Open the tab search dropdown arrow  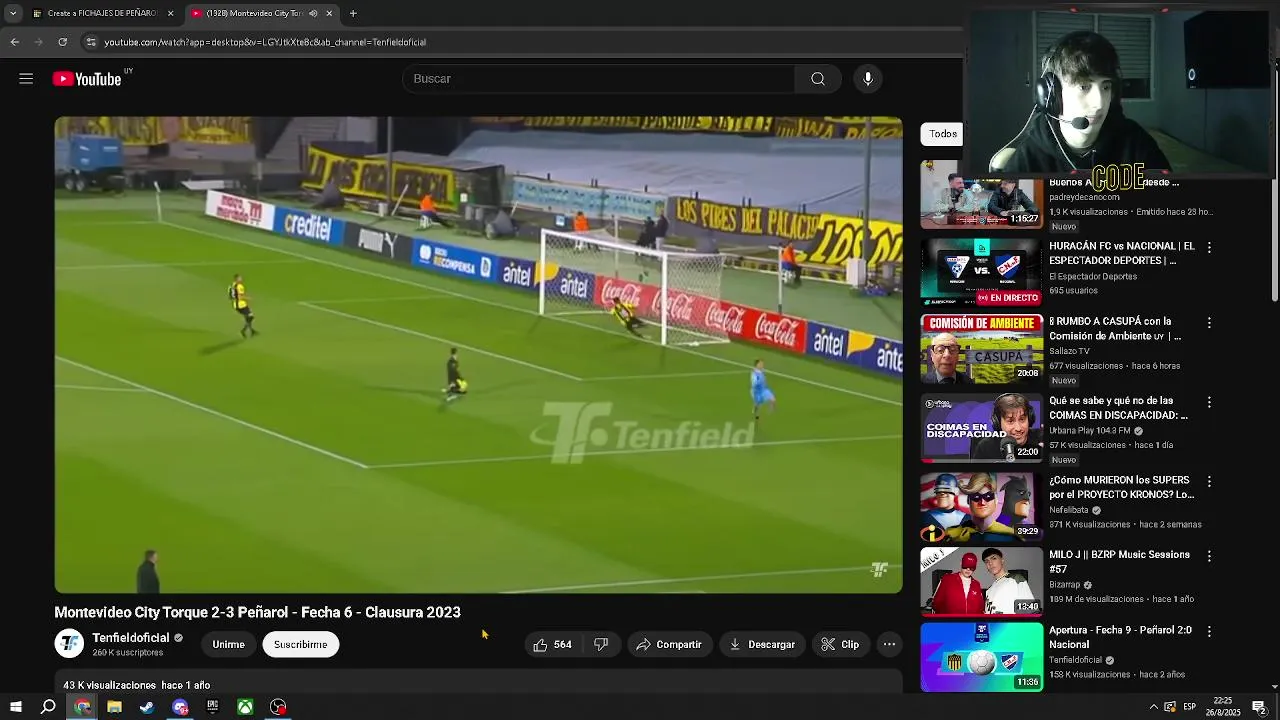point(12,13)
